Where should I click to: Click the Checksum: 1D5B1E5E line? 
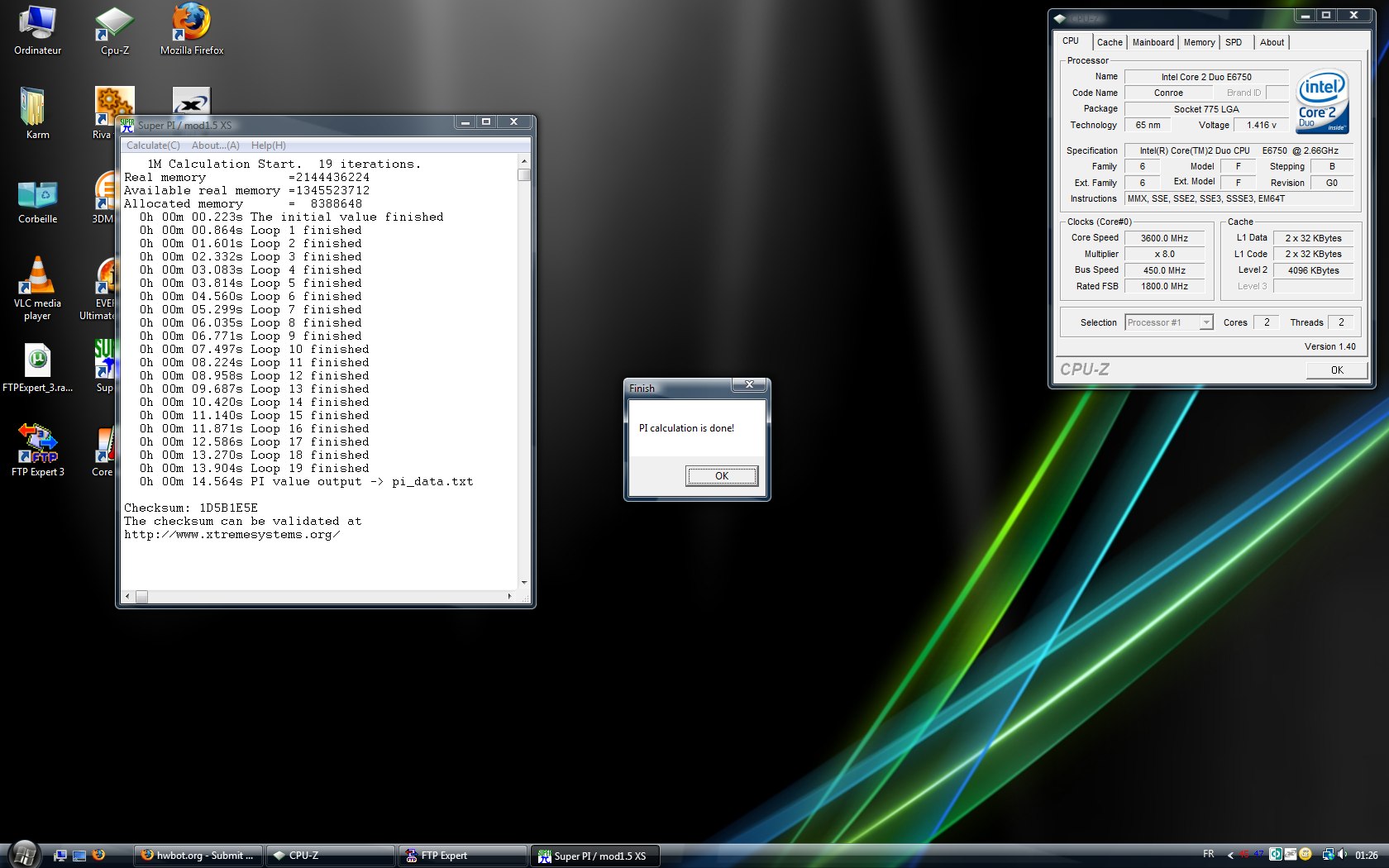pyautogui.click(x=191, y=508)
